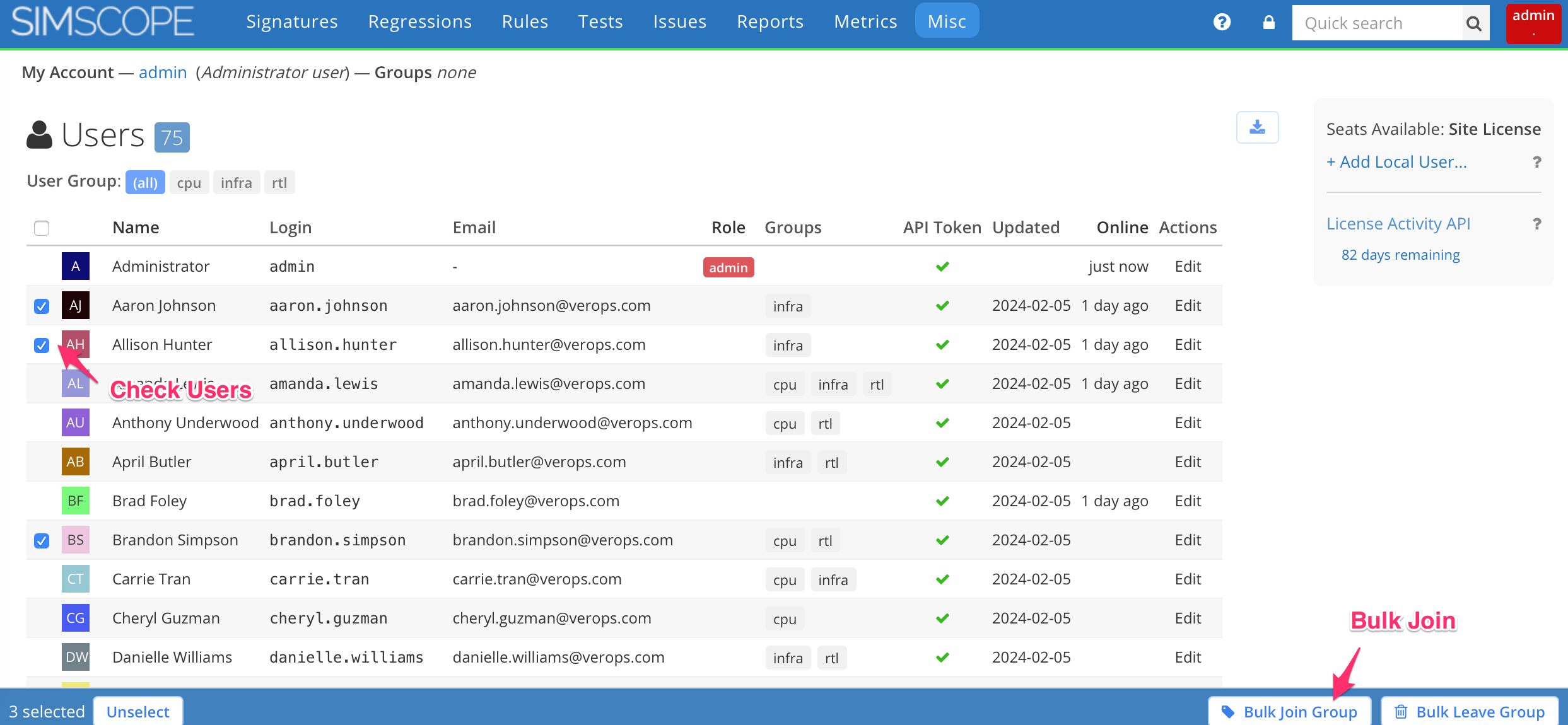The image size is (1568, 725).
Task: Click Danielle Williams' DW avatar
Action: tap(76, 657)
